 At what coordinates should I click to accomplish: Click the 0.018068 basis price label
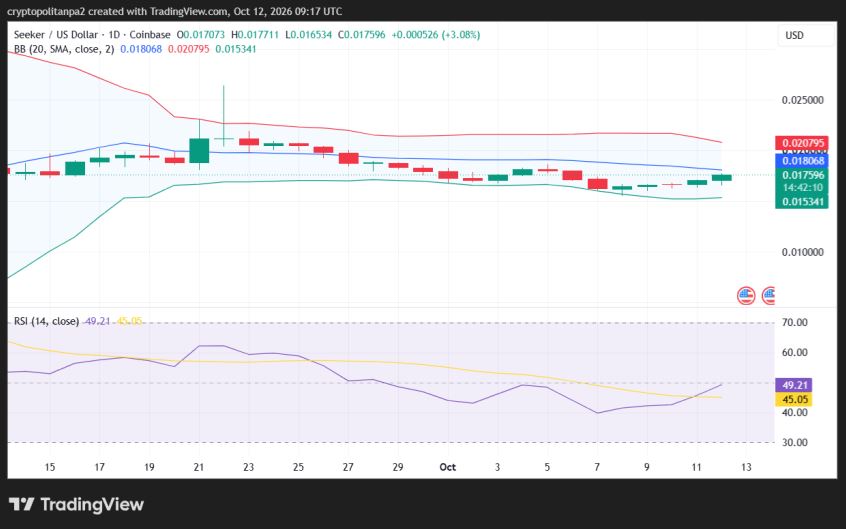[x=802, y=161]
